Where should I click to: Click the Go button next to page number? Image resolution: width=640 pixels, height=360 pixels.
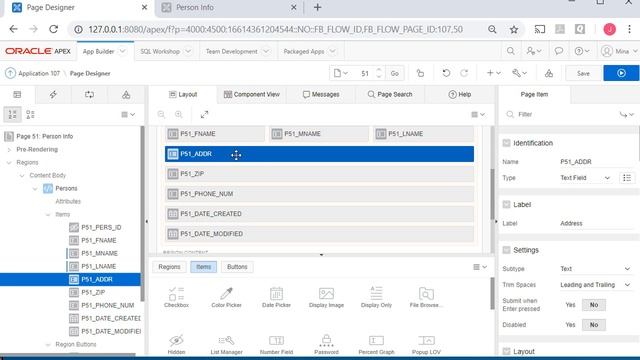395,73
